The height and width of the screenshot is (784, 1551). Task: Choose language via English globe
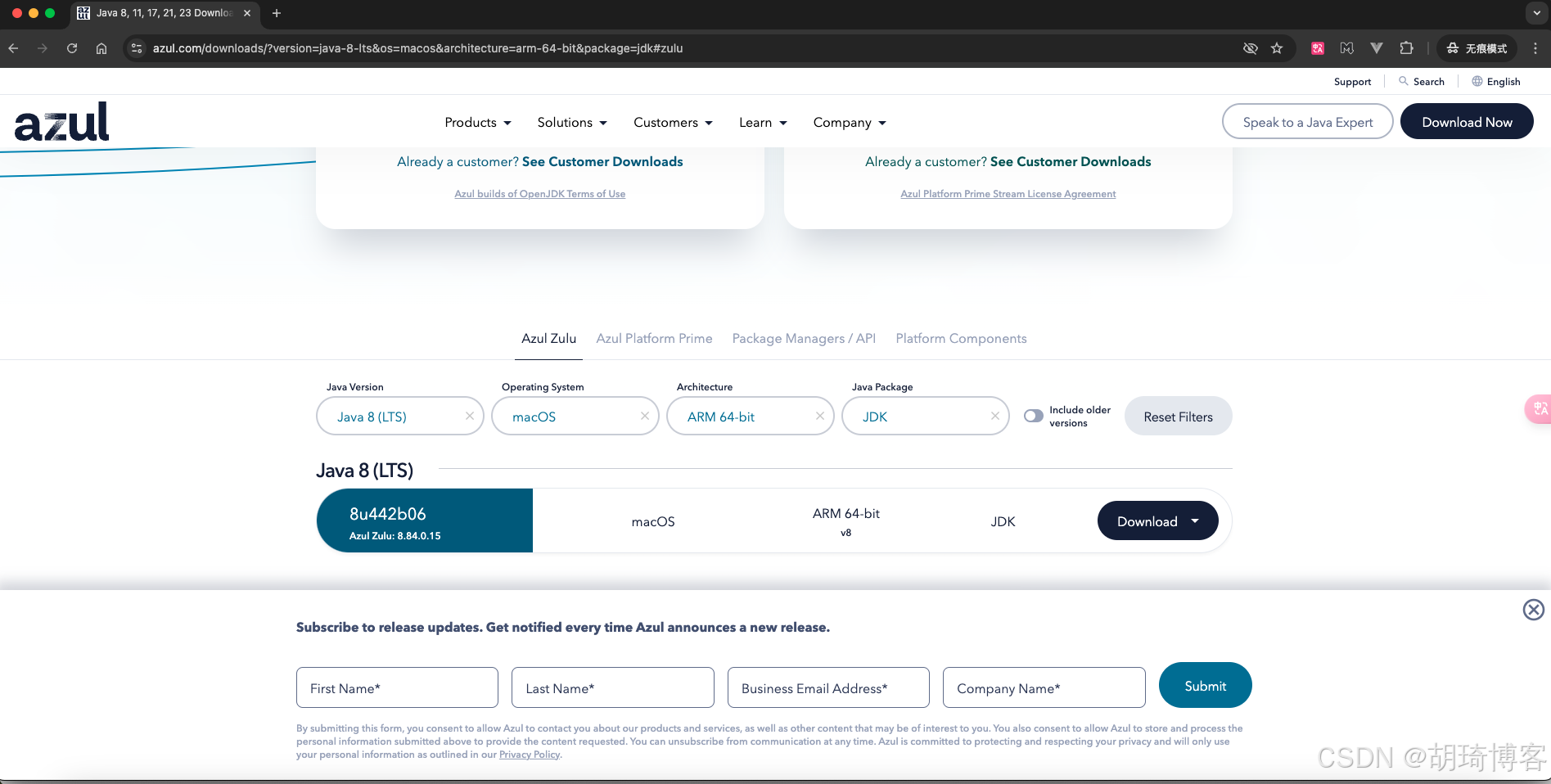point(1496,82)
